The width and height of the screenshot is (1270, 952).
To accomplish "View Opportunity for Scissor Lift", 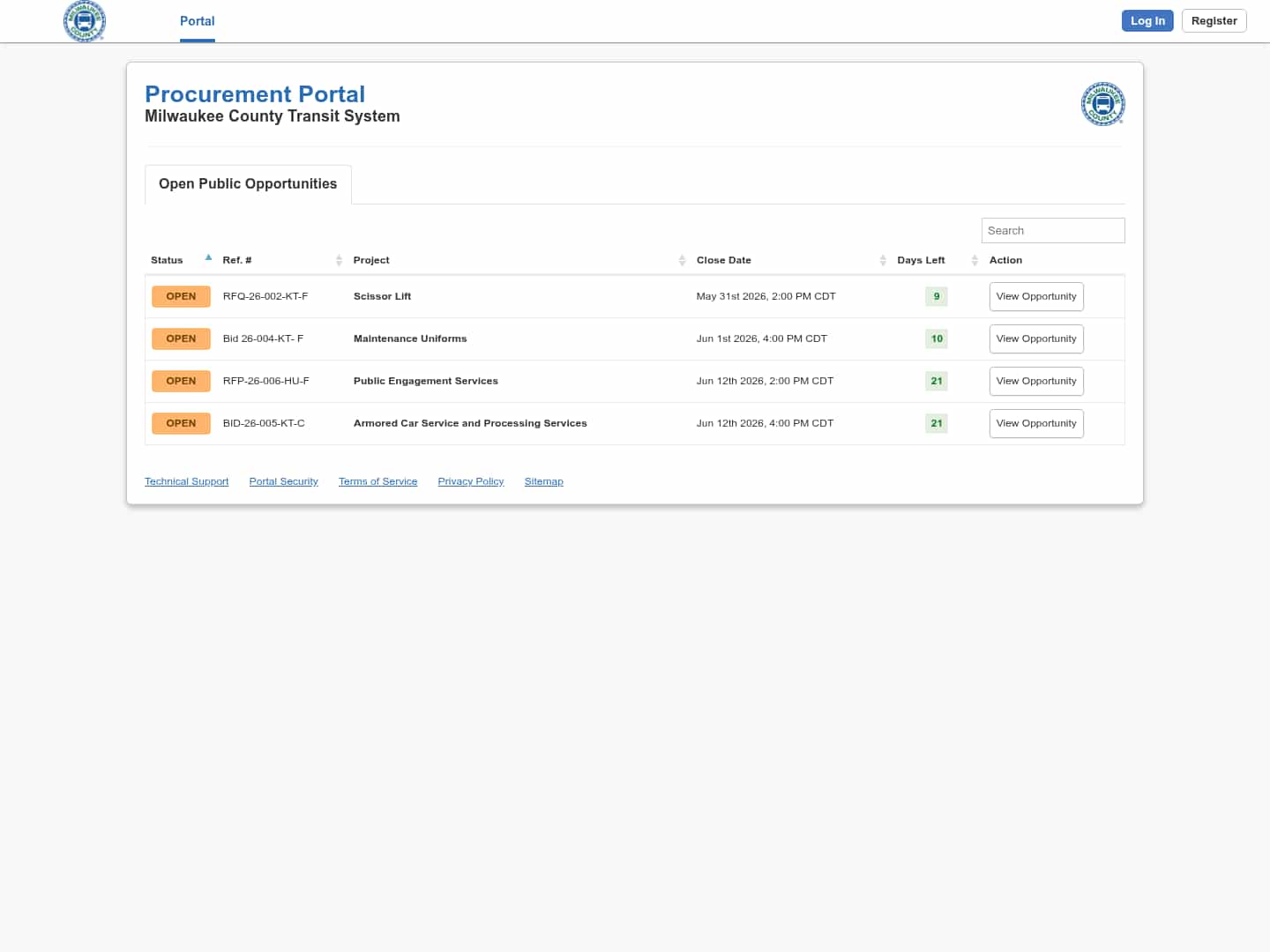I will tap(1036, 296).
